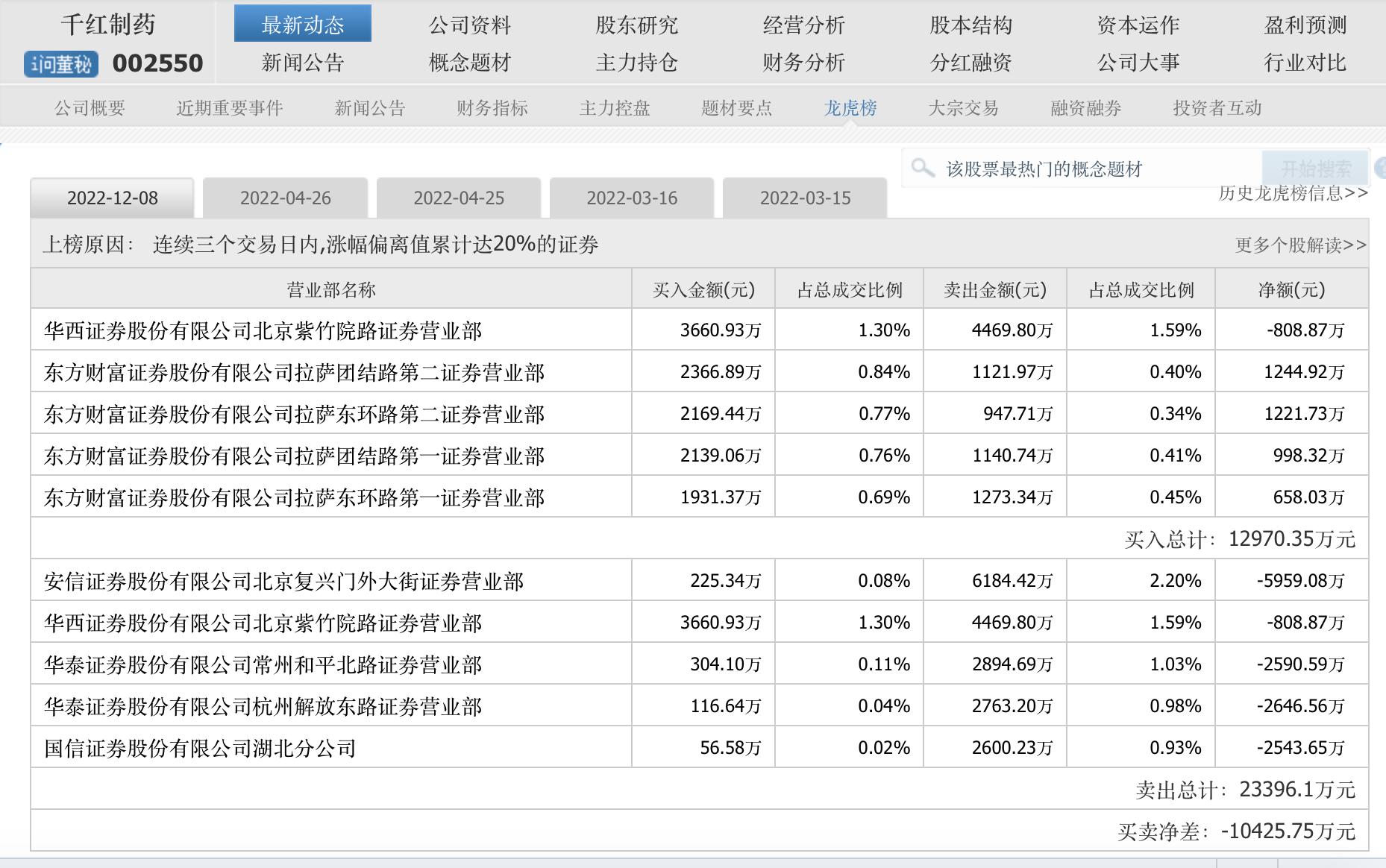Open the 财务分析 menu item
Screen dimensions: 1386x868
pyautogui.click(x=804, y=63)
